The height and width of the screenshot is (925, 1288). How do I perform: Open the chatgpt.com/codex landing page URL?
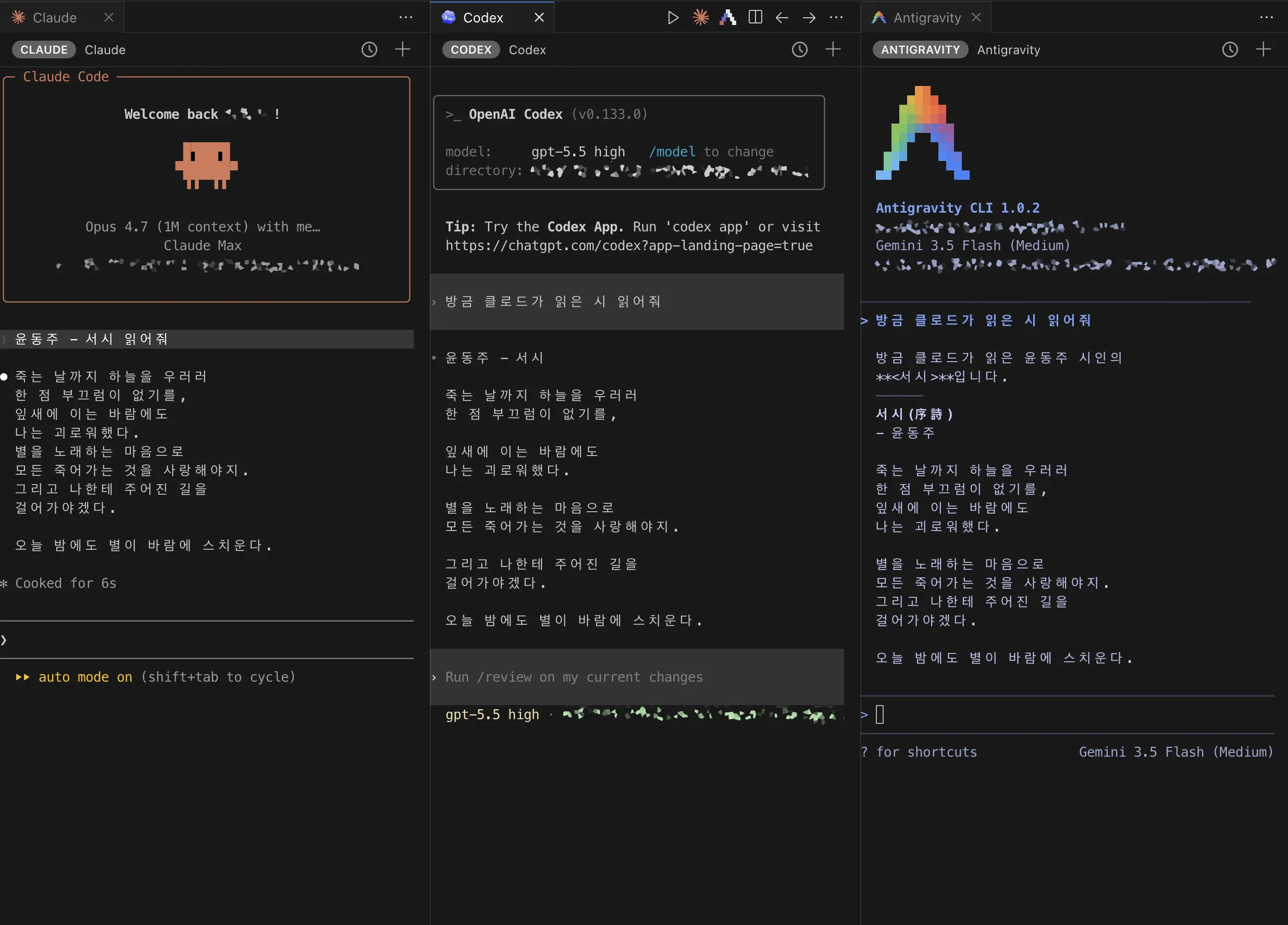pyautogui.click(x=629, y=245)
